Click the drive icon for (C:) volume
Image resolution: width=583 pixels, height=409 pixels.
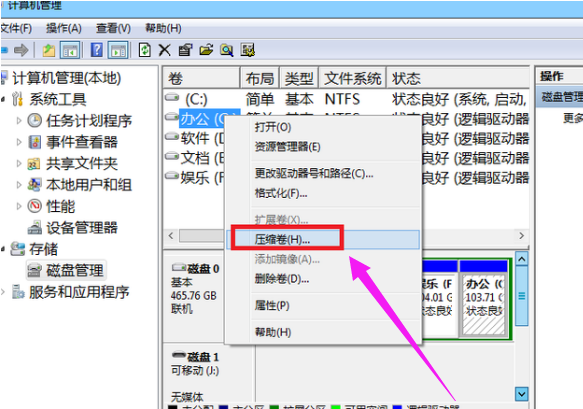(172, 97)
